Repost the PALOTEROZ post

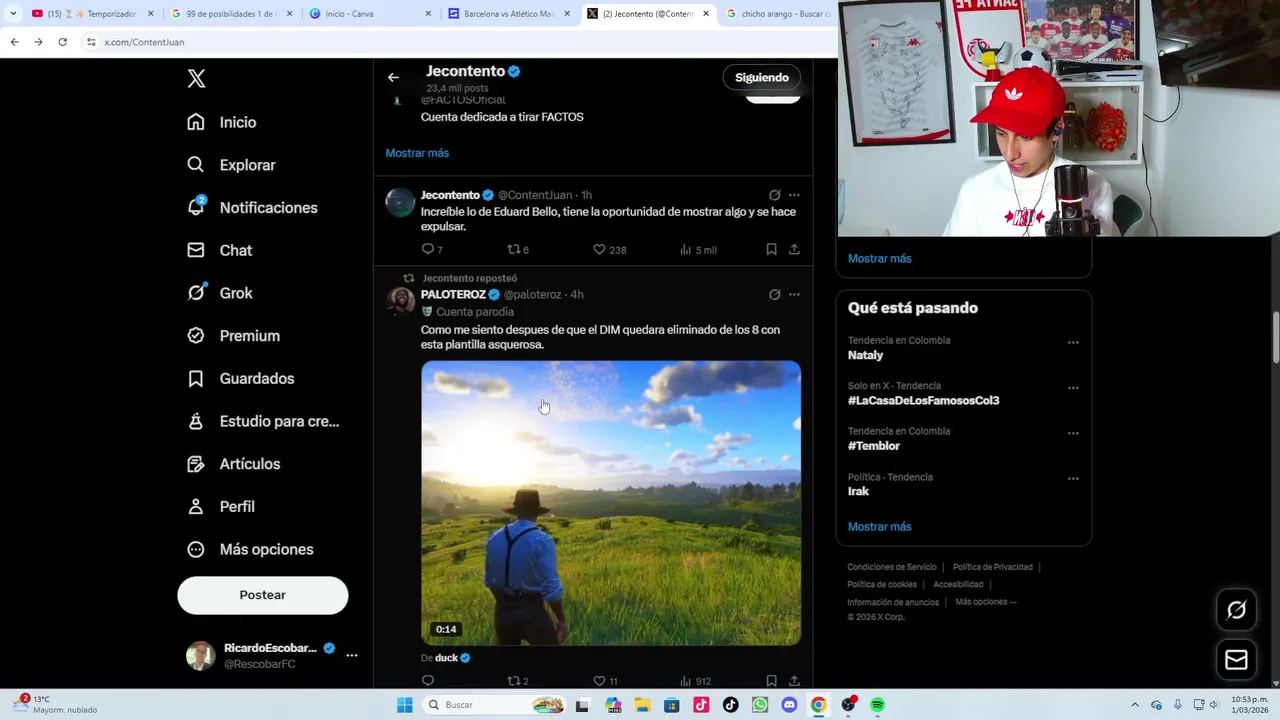click(x=515, y=681)
